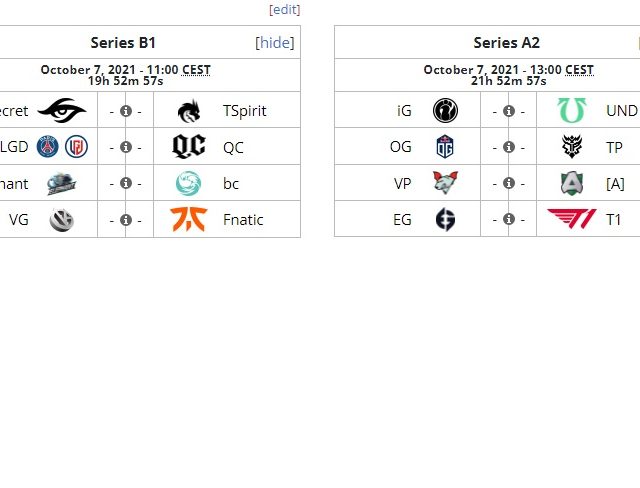Show match details for VG vs Fnatic
The height and width of the screenshot is (488, 640).
point(125,220)
